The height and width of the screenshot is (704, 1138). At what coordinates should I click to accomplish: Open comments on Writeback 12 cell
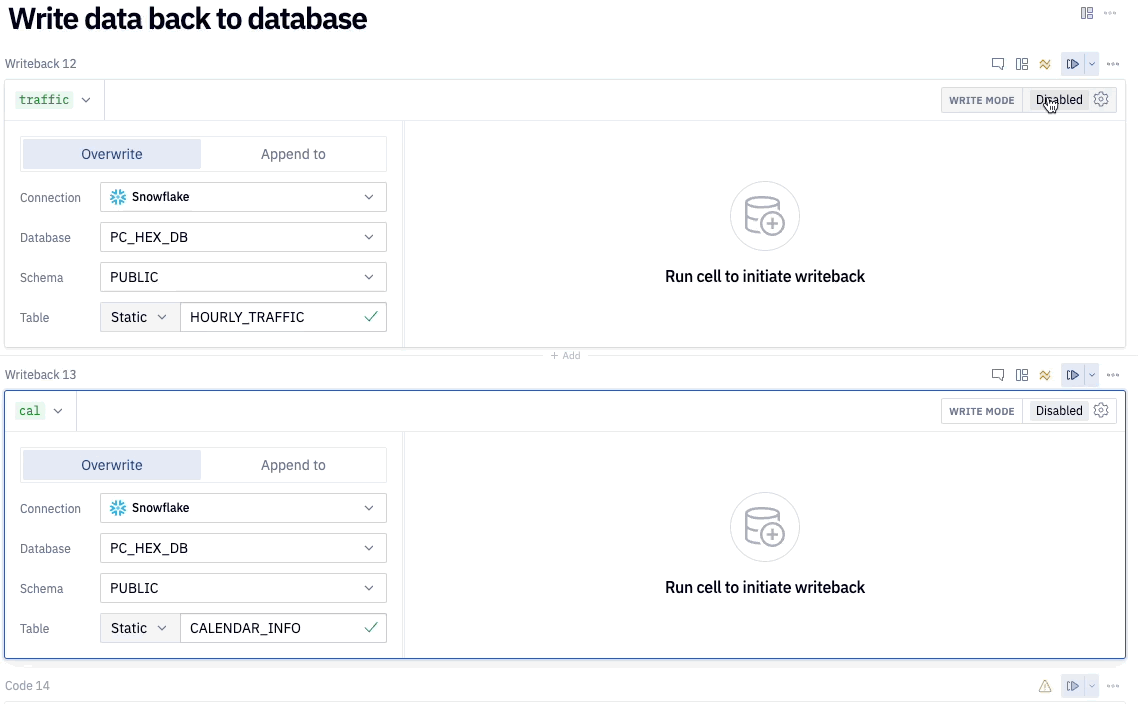pyautogui.click(x=997, y=64)
